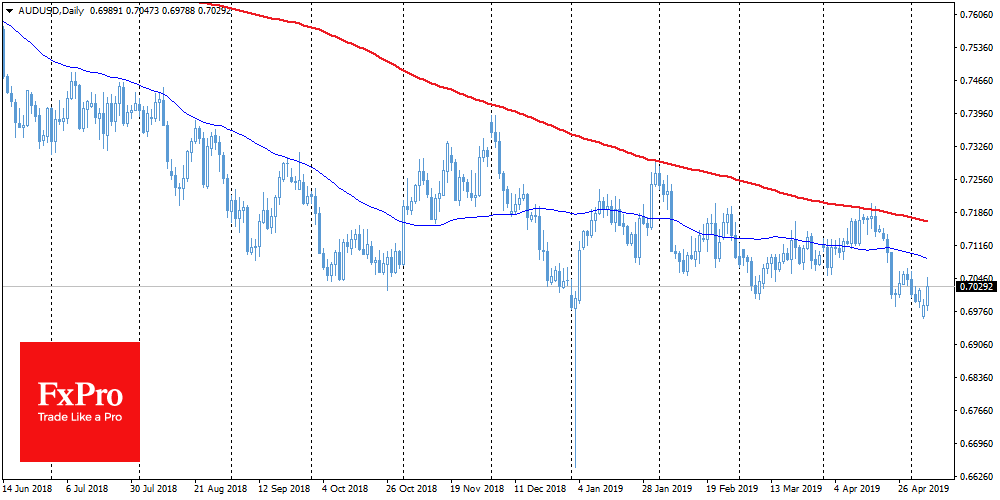Click the 0.69060 price axis label
This screenshot has height=500, width=1000.
(x=977, y=345)
